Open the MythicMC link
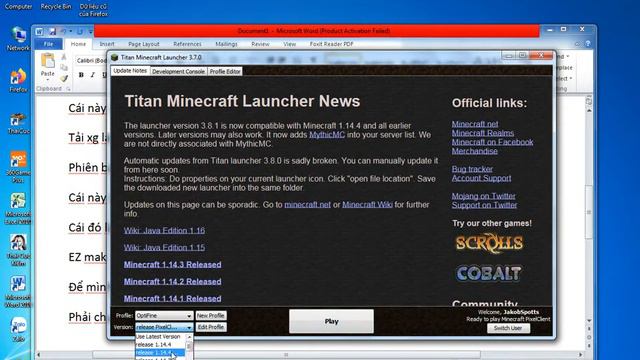The height and width of the screenshot is (360, 640). pos(327,135)
